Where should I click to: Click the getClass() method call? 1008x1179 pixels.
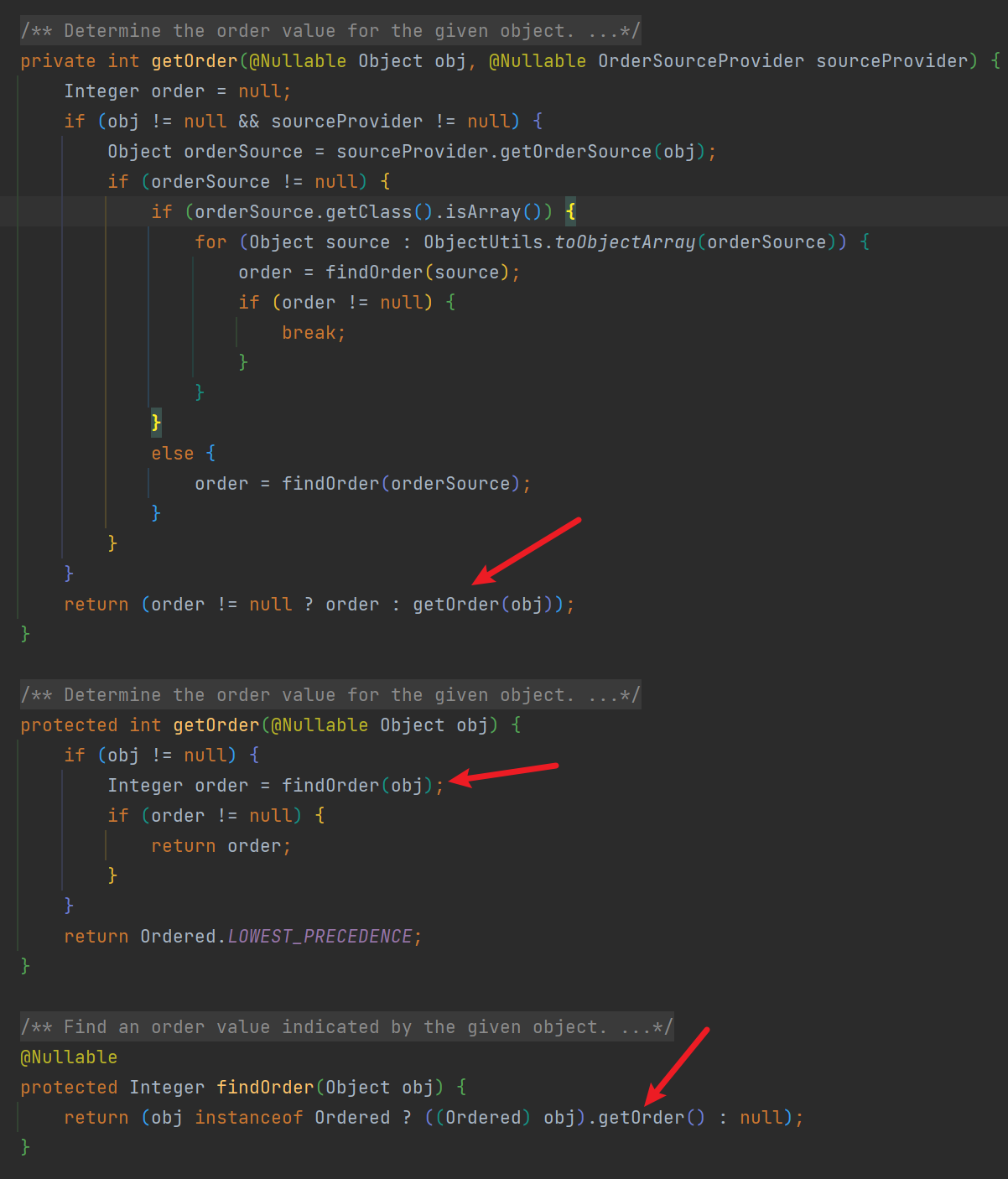(379, 212)
